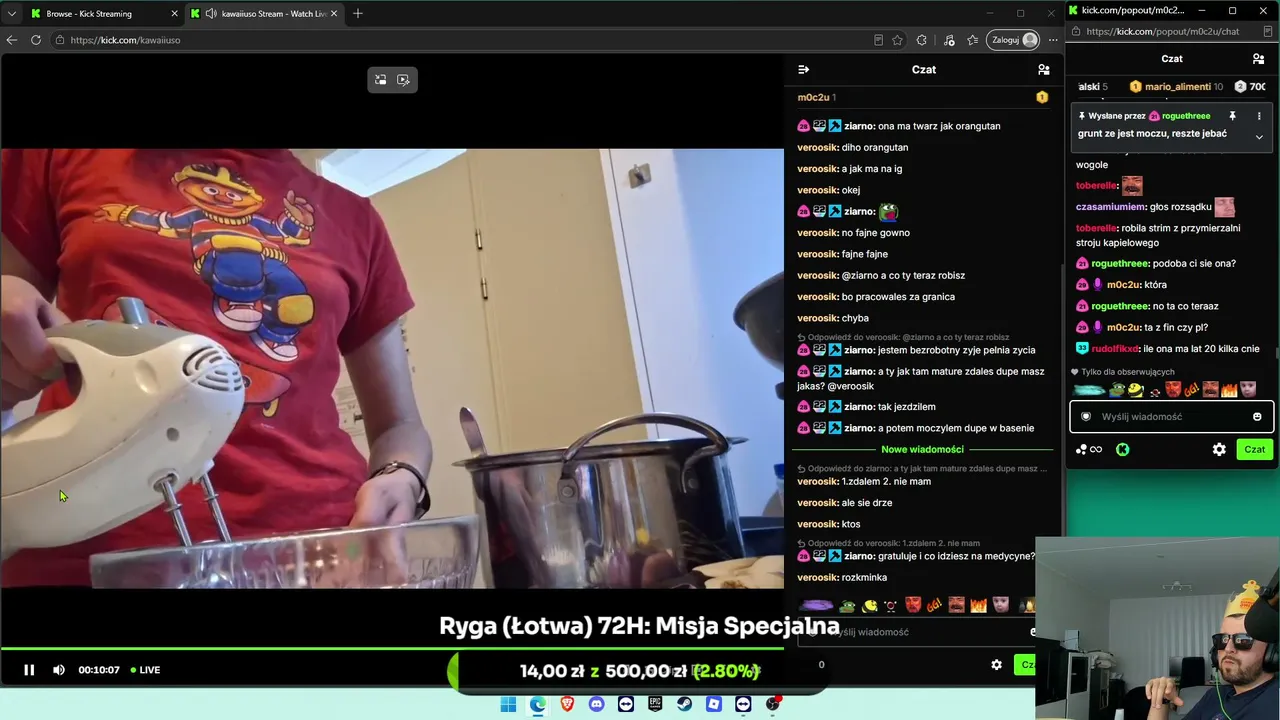The width and height of the screenshot is (1280, 720).
Task: Click picture-in-picture icon above video
Action: click(x=381, y=80)
